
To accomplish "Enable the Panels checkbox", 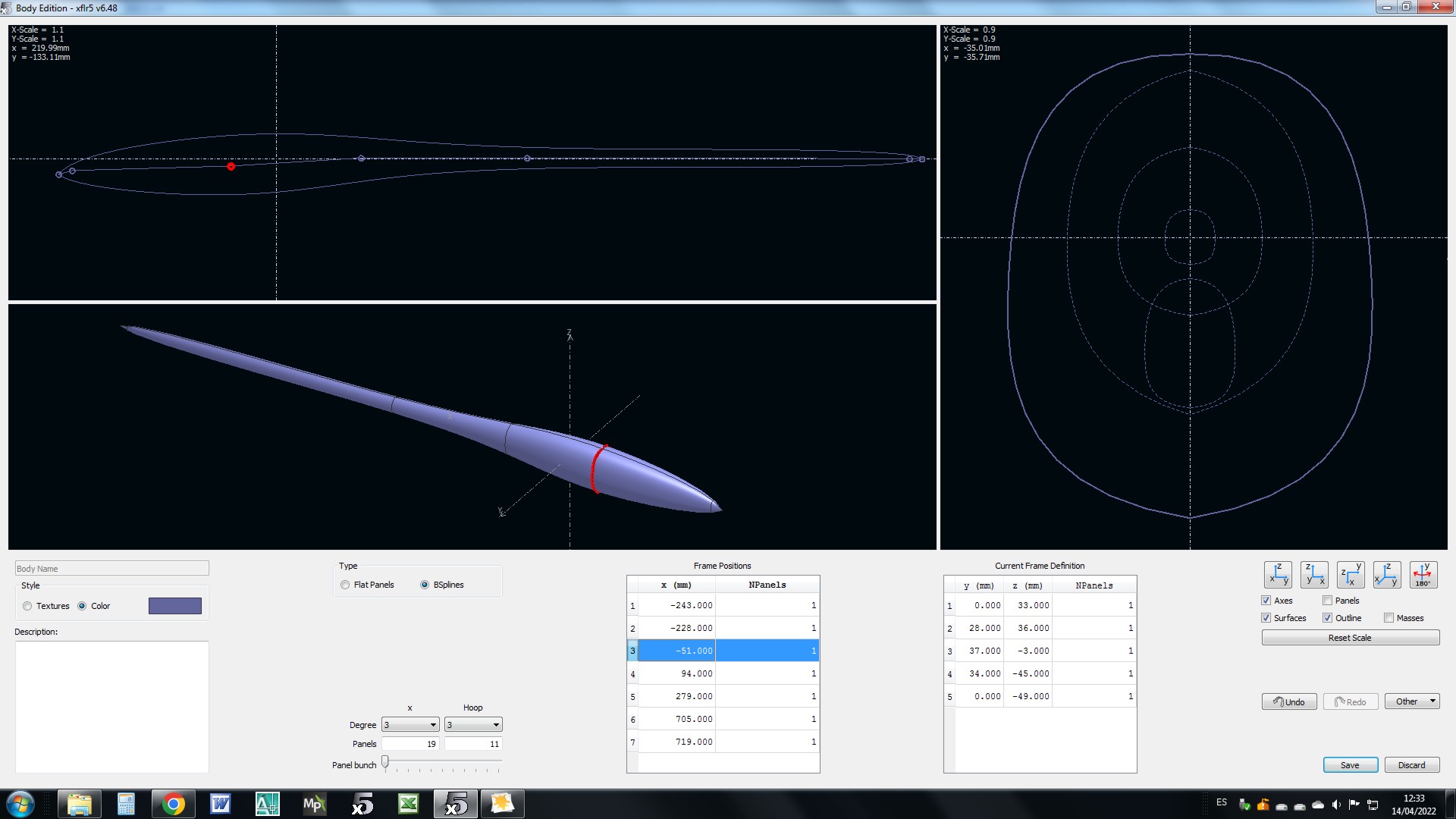I will pyautogui.click(x=1328, y=601).
